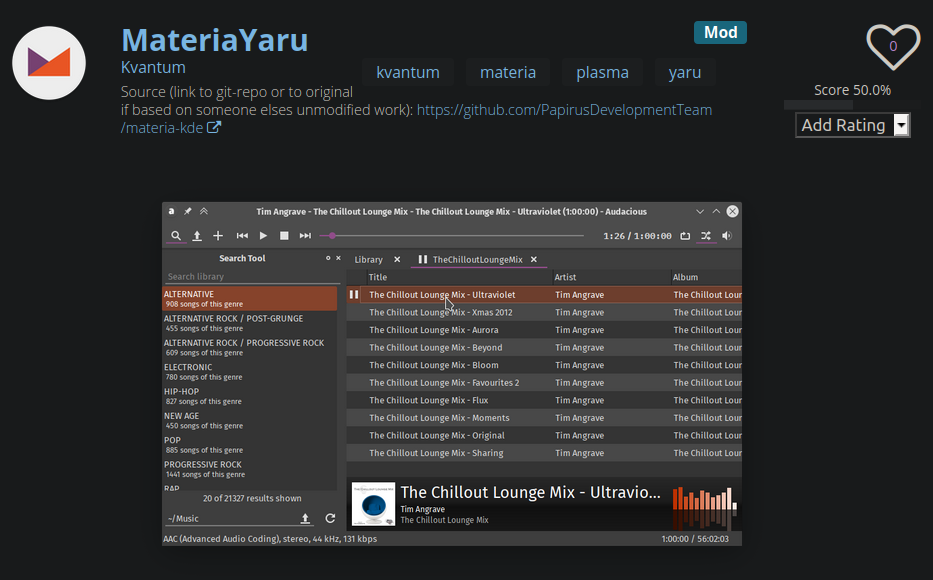Viewport: 933px width, 580px height.
Task: Click the pause indicator on Ultraviolet row
Action: pyautogui.click(x=354, y=294)
